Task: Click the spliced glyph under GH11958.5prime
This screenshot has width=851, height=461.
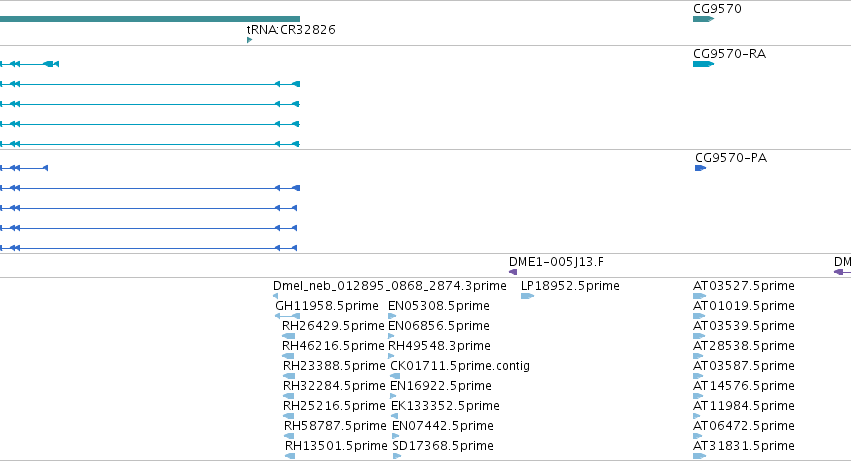Action: click(x=288, y=316)
